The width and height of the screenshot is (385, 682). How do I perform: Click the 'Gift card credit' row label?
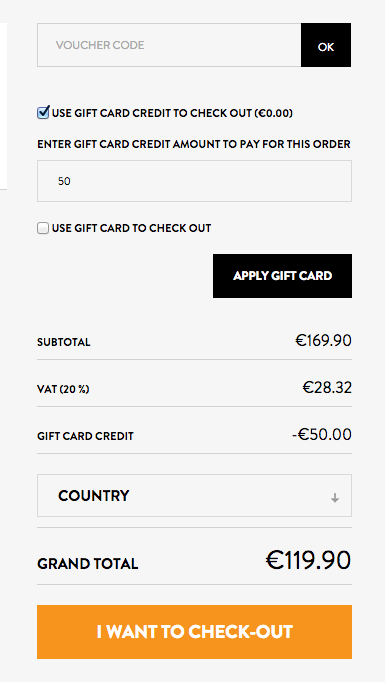pos(86,436)
